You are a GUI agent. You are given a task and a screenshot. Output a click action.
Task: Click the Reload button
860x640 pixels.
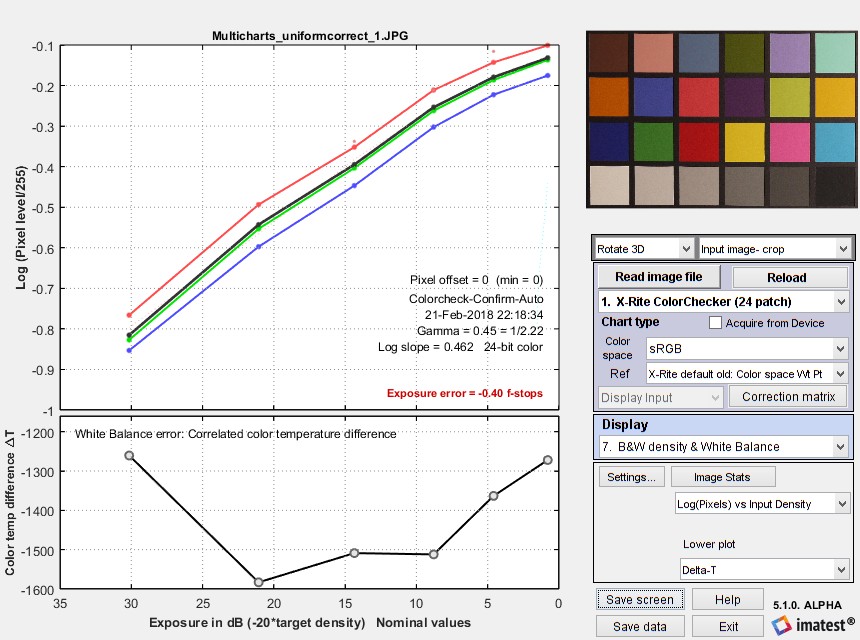pos(789,277)
